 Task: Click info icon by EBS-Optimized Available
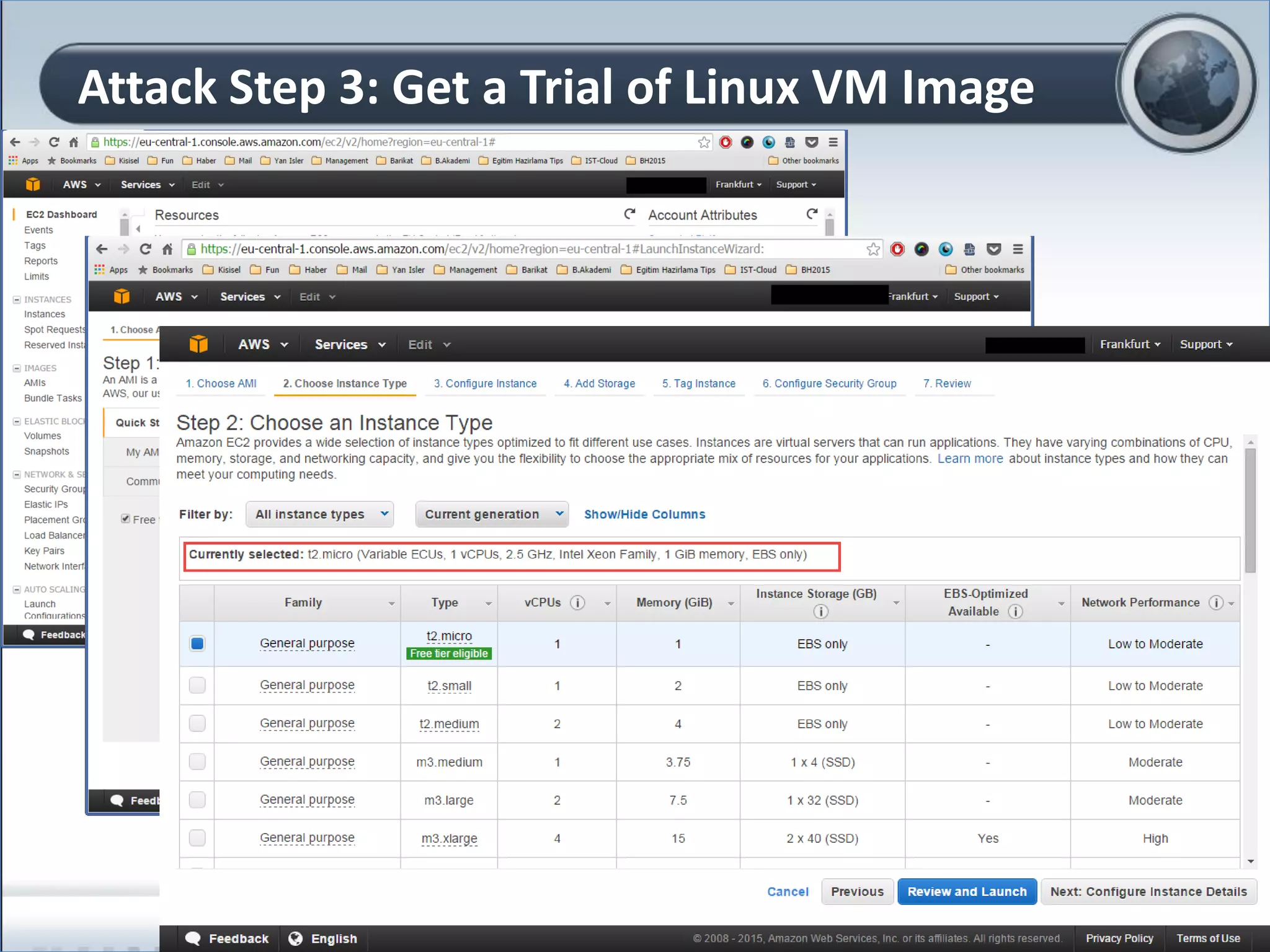point(1015,612)
